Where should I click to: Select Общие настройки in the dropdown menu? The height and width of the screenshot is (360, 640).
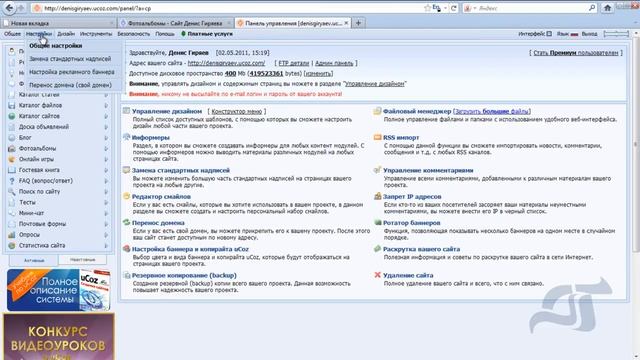pos(56,46)
